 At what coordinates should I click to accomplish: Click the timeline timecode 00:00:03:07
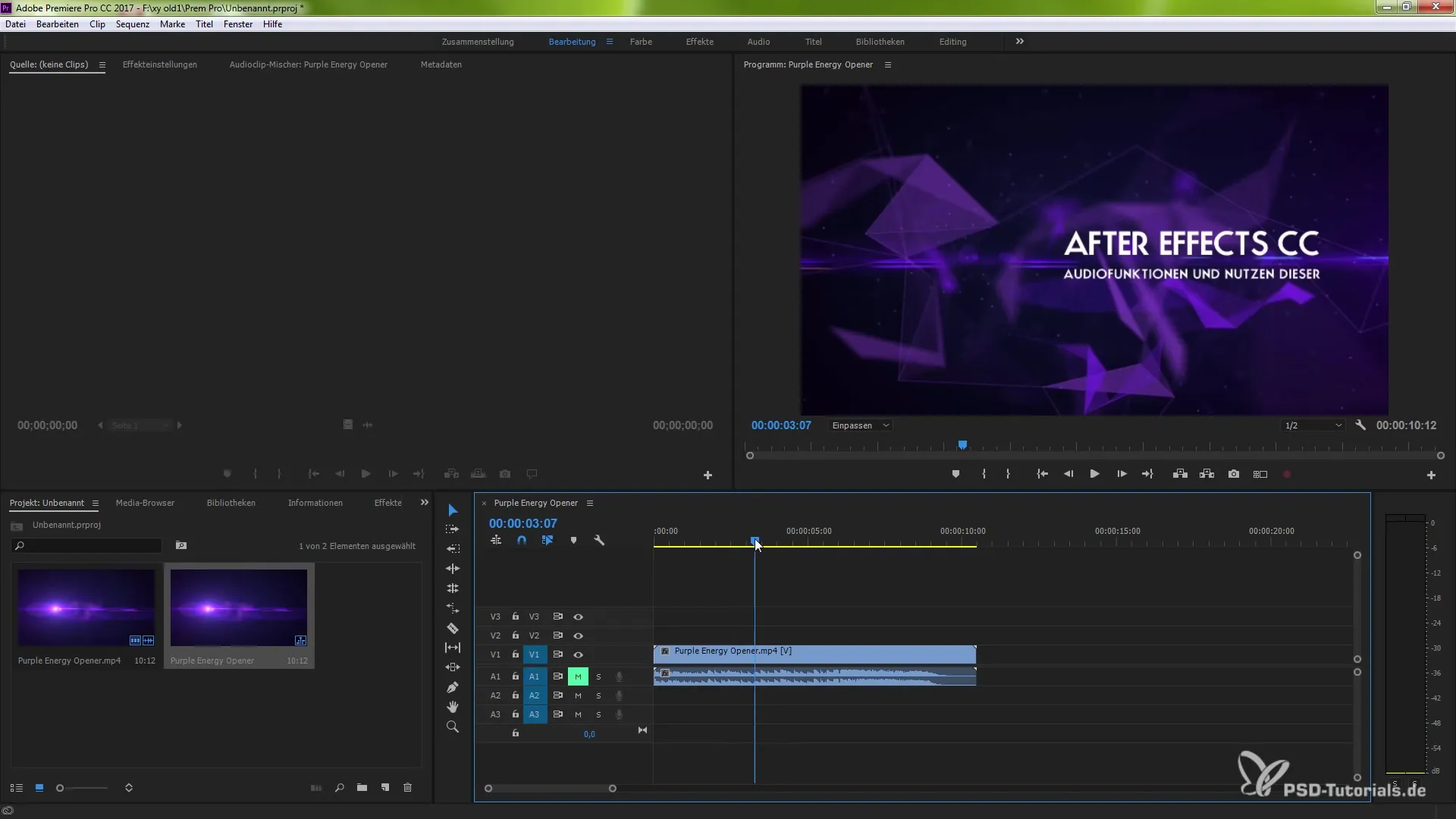coord(523,523)
